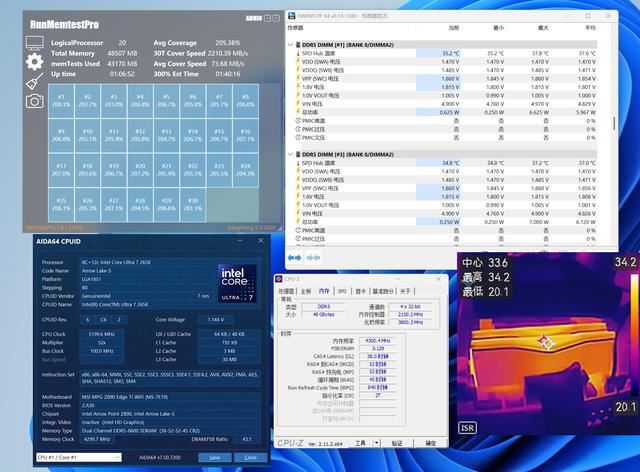The height and width of the screenshot is (472, 640).
Task: Collapse the DDR5 DIMM [#3] sensor group
Action: pyautogui.click(x=290, y=154)
